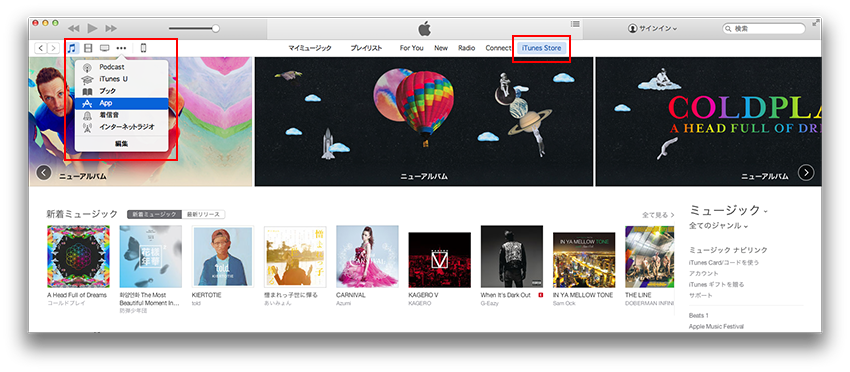Click the iTunes Card/コードを使う link

724,262
